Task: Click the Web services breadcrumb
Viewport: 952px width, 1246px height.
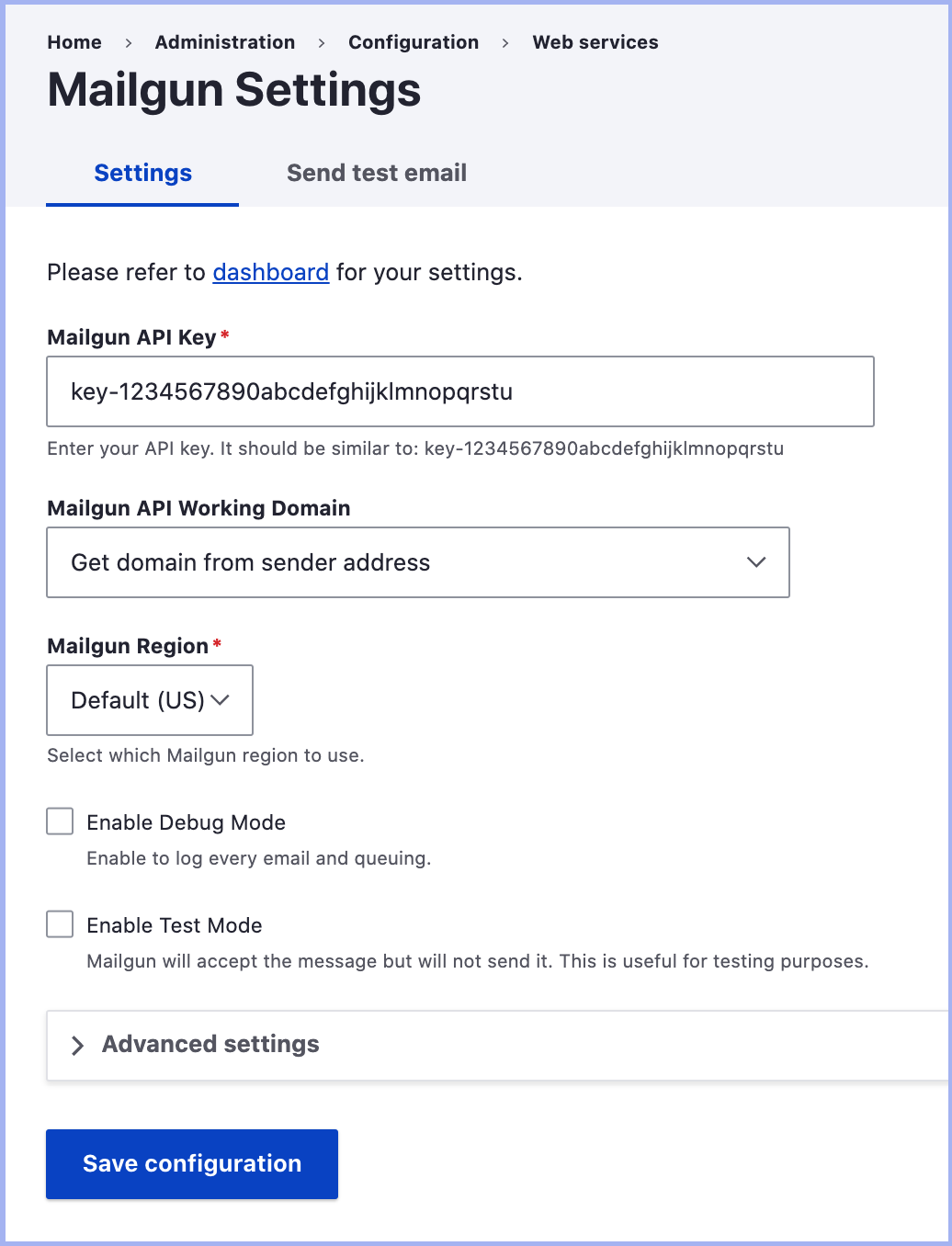Action: pyautogui.click(x=595, y=42)
